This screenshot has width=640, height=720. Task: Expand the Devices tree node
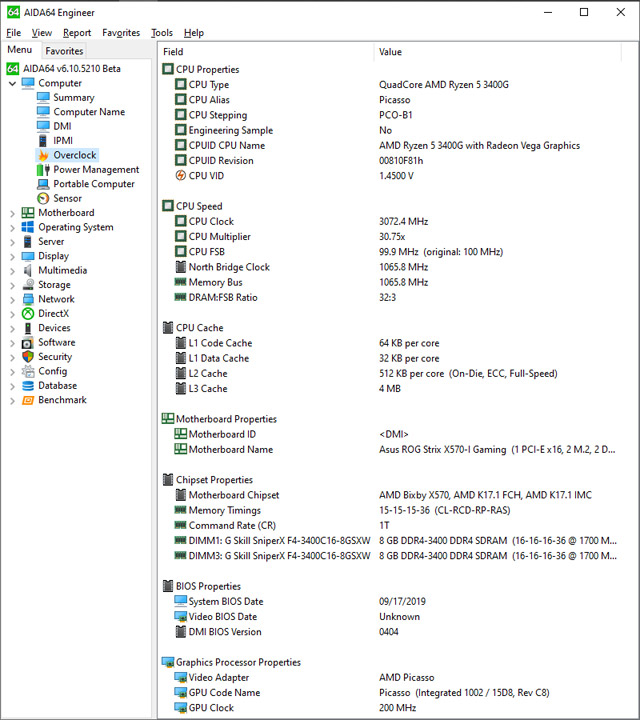tap(12, 328)
